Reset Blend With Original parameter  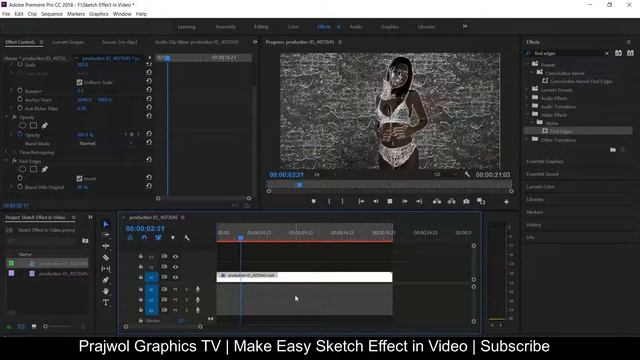(149, 186)
